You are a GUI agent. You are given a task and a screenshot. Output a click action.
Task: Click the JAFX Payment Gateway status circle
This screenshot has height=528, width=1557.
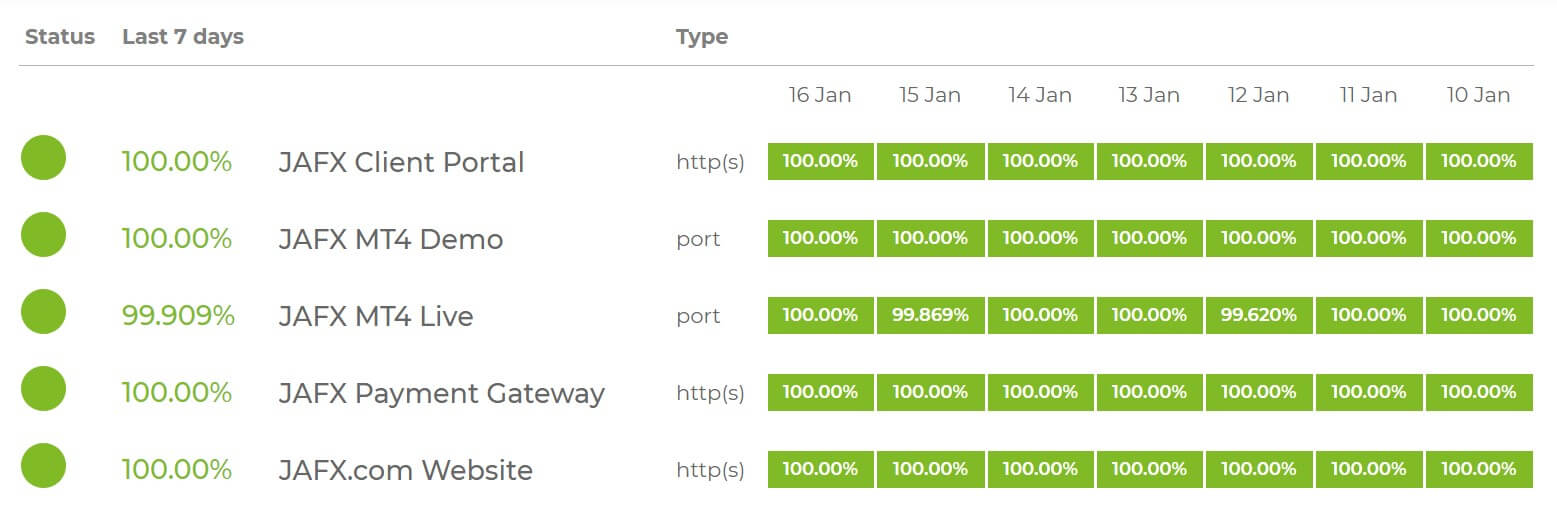tap(43, 389)
